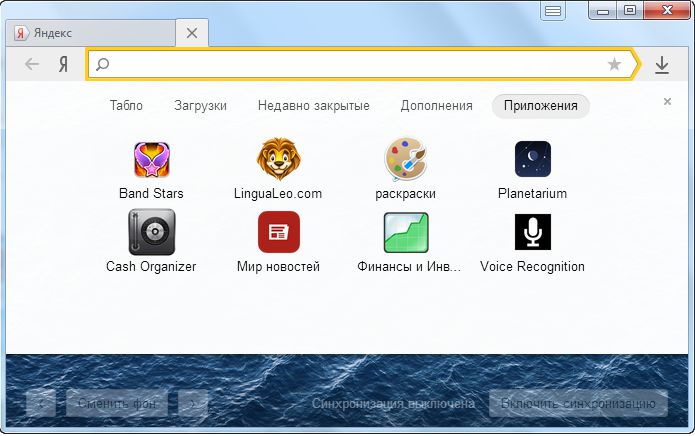This screenshot has height=436, width=695.
Task: Open the Недавно закрытые tab
Action: pyautogui.click(x=313, y=106)
